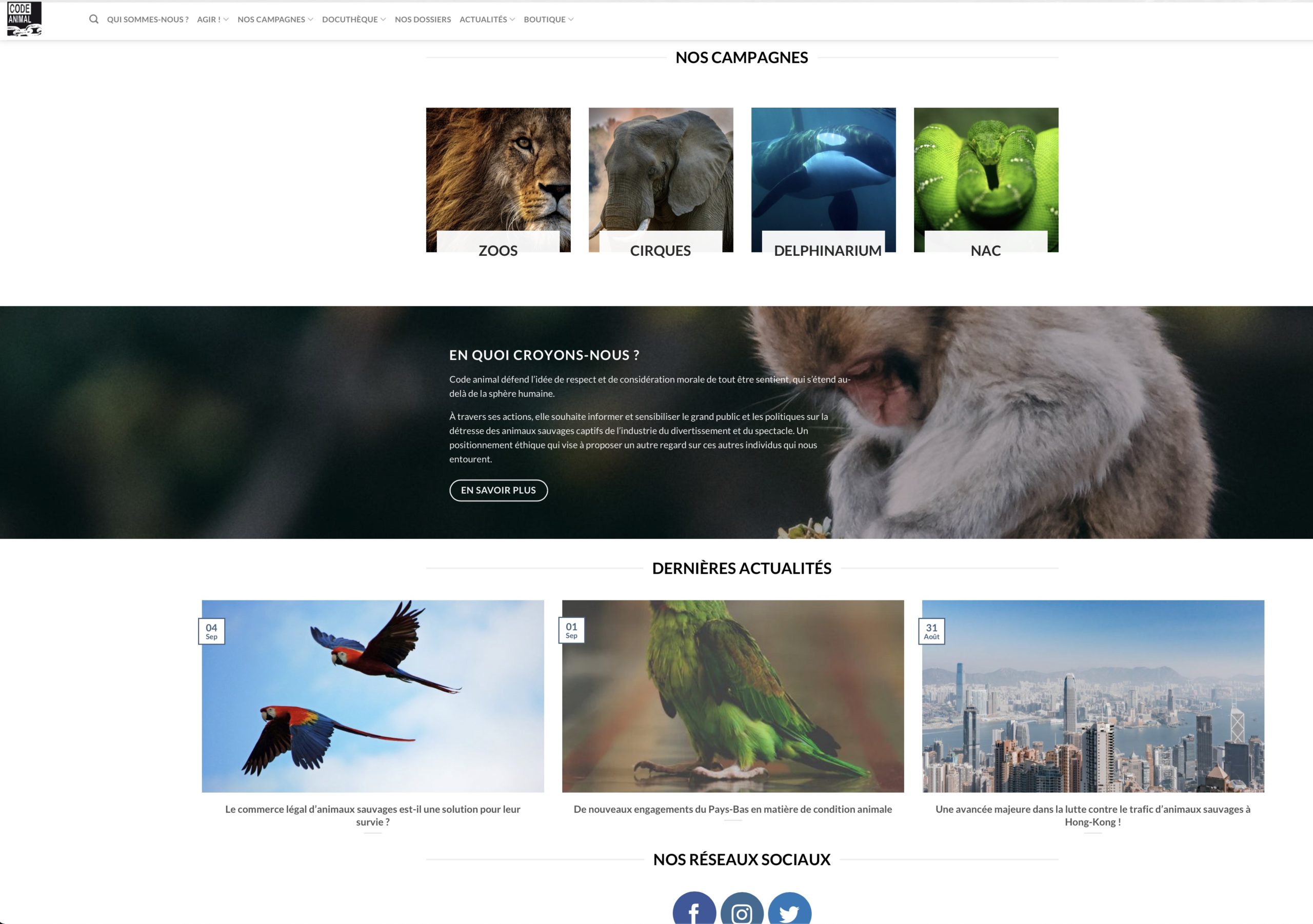
Task: Open the Twitter social icon
Action: [790, 909]
